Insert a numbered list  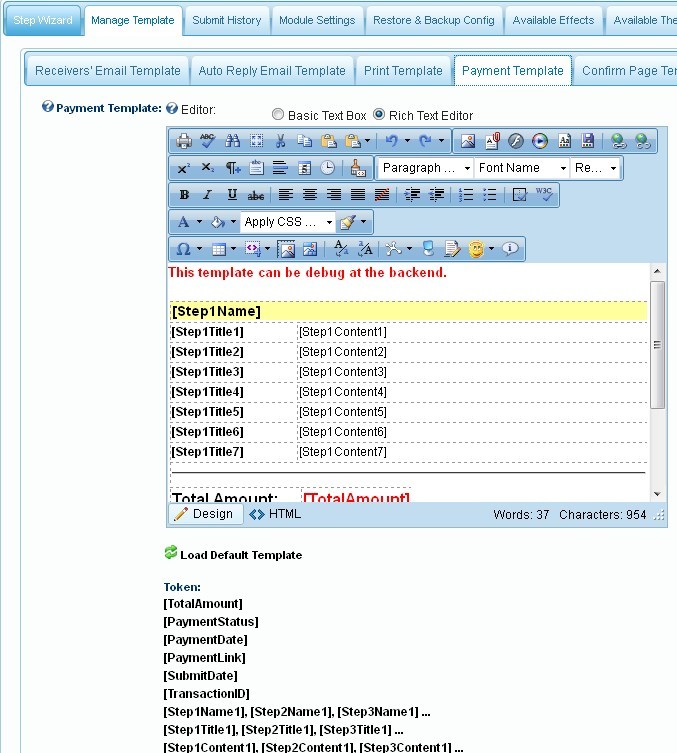[x=465, y=195]
